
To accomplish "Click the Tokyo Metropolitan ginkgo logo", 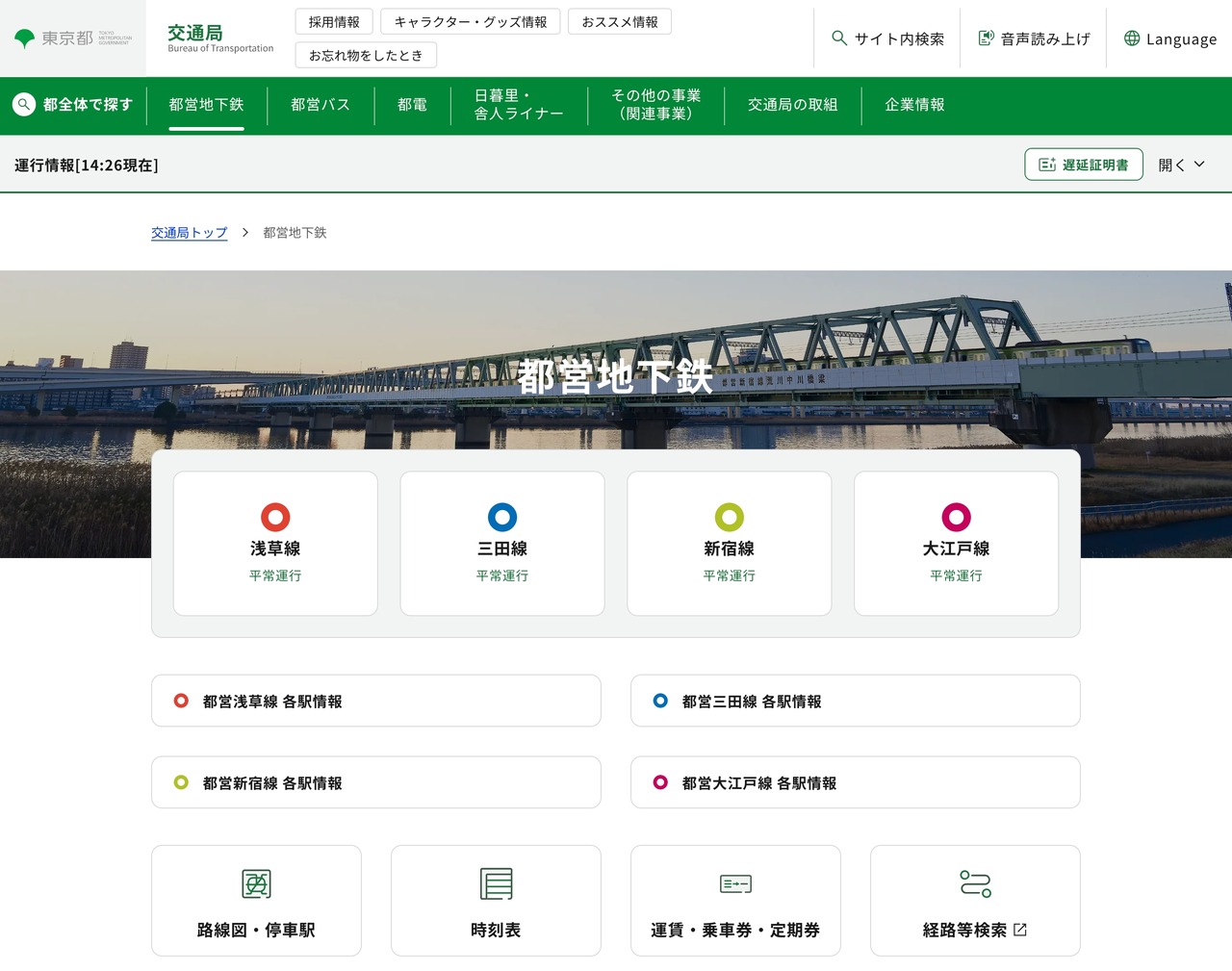I will click(x=24, y=38).
